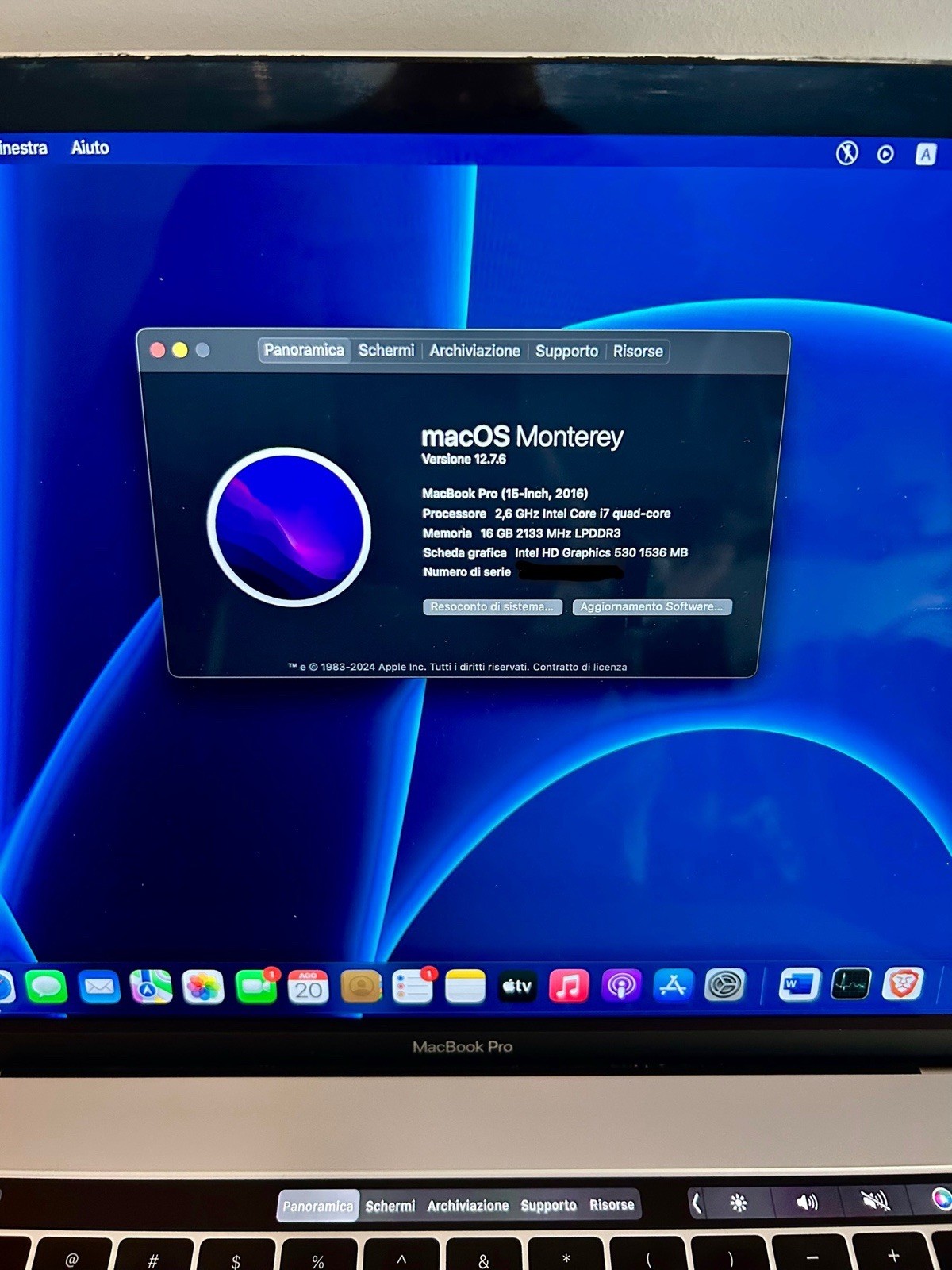Open Reminders from the Dock
The height and width of the screenshot is (1270, 952).
point(413,986)
